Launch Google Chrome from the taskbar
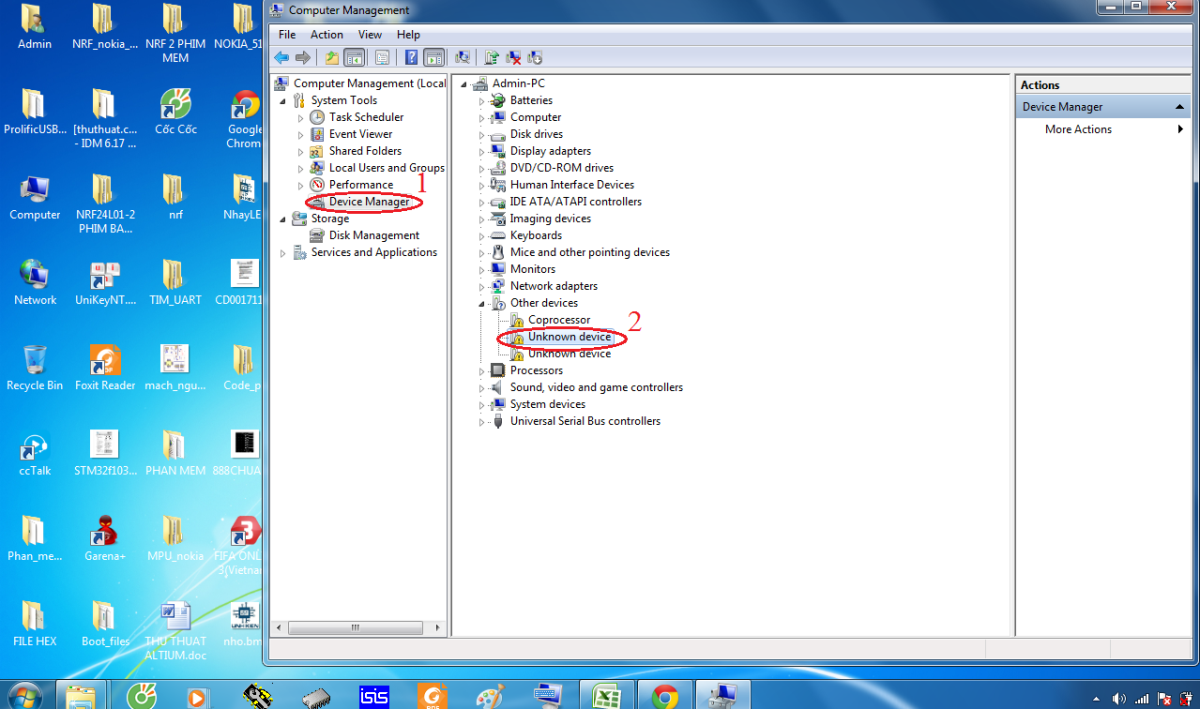The image size is (1200, 709). pyautogui.click(x=664, y=693)
